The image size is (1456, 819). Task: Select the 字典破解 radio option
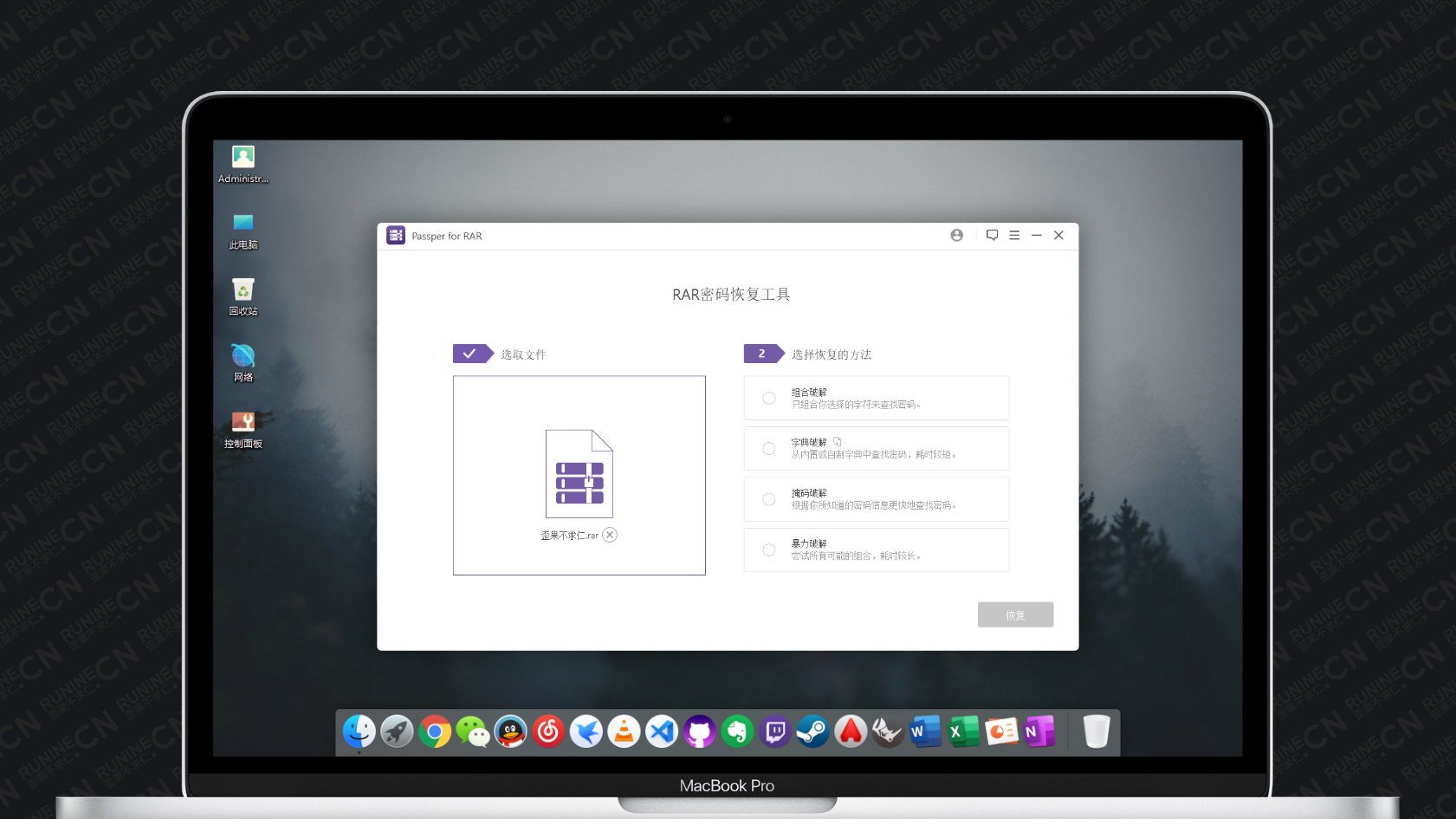tap(768, 448)
